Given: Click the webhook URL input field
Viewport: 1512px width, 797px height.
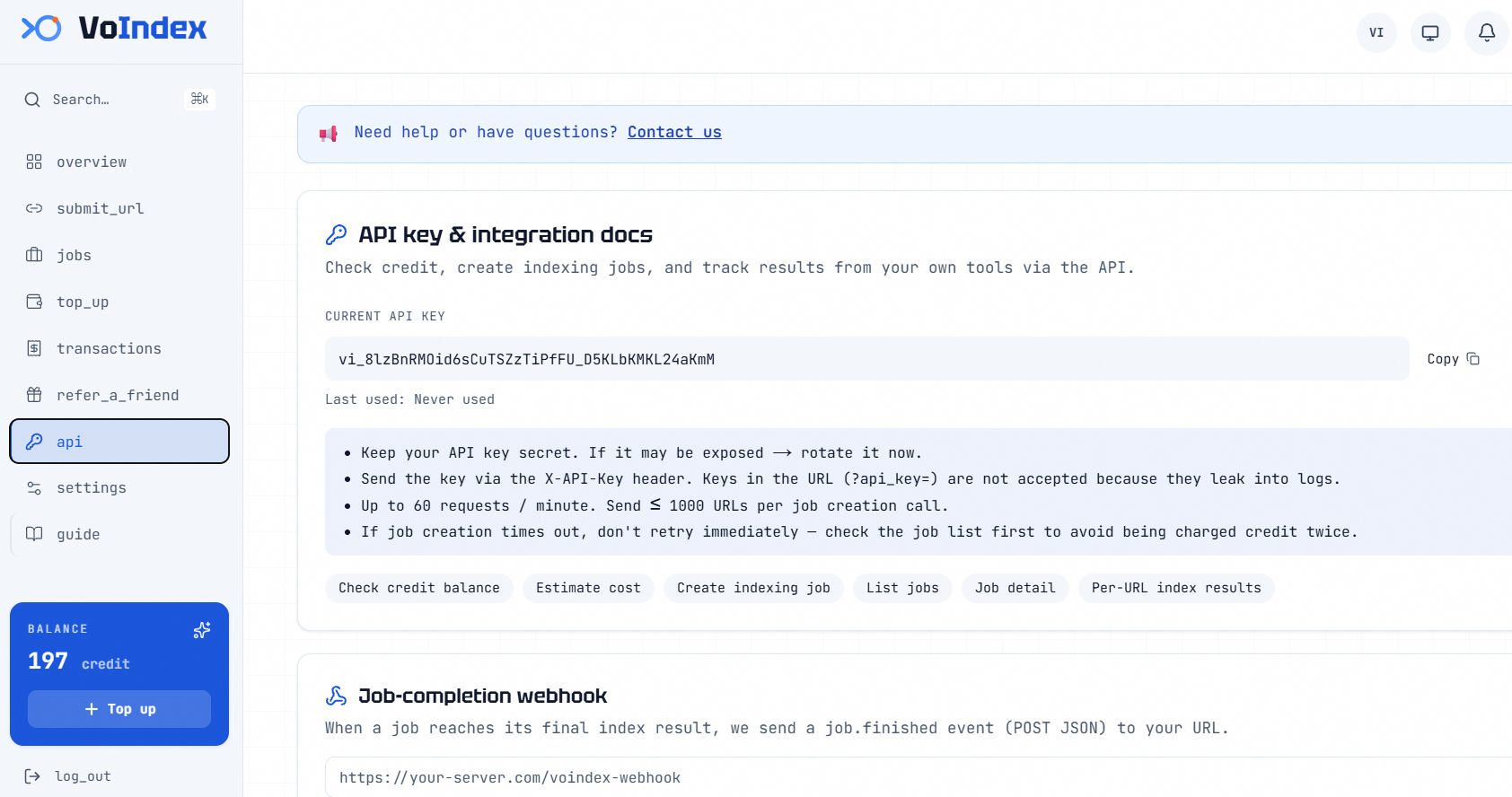Looking at the screenshot, I should [x=919, y=777].
